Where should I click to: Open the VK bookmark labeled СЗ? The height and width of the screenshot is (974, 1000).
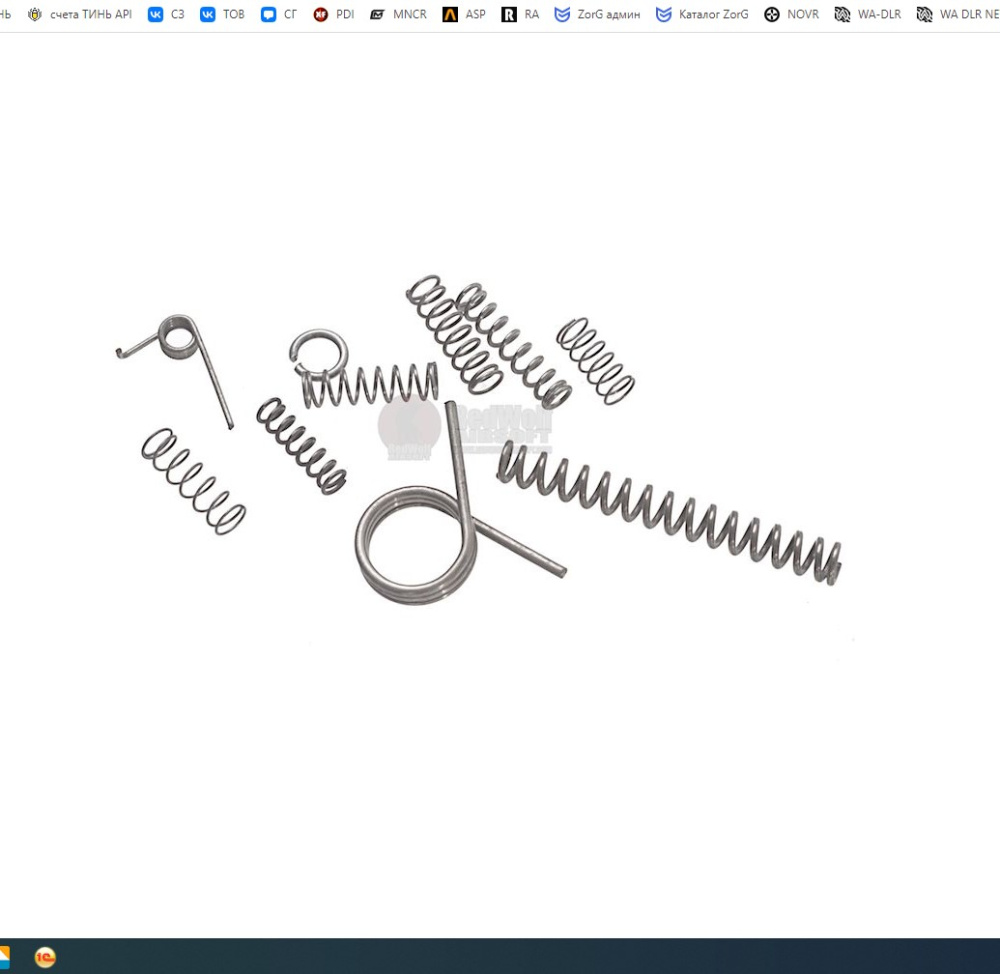pos(166,14)
